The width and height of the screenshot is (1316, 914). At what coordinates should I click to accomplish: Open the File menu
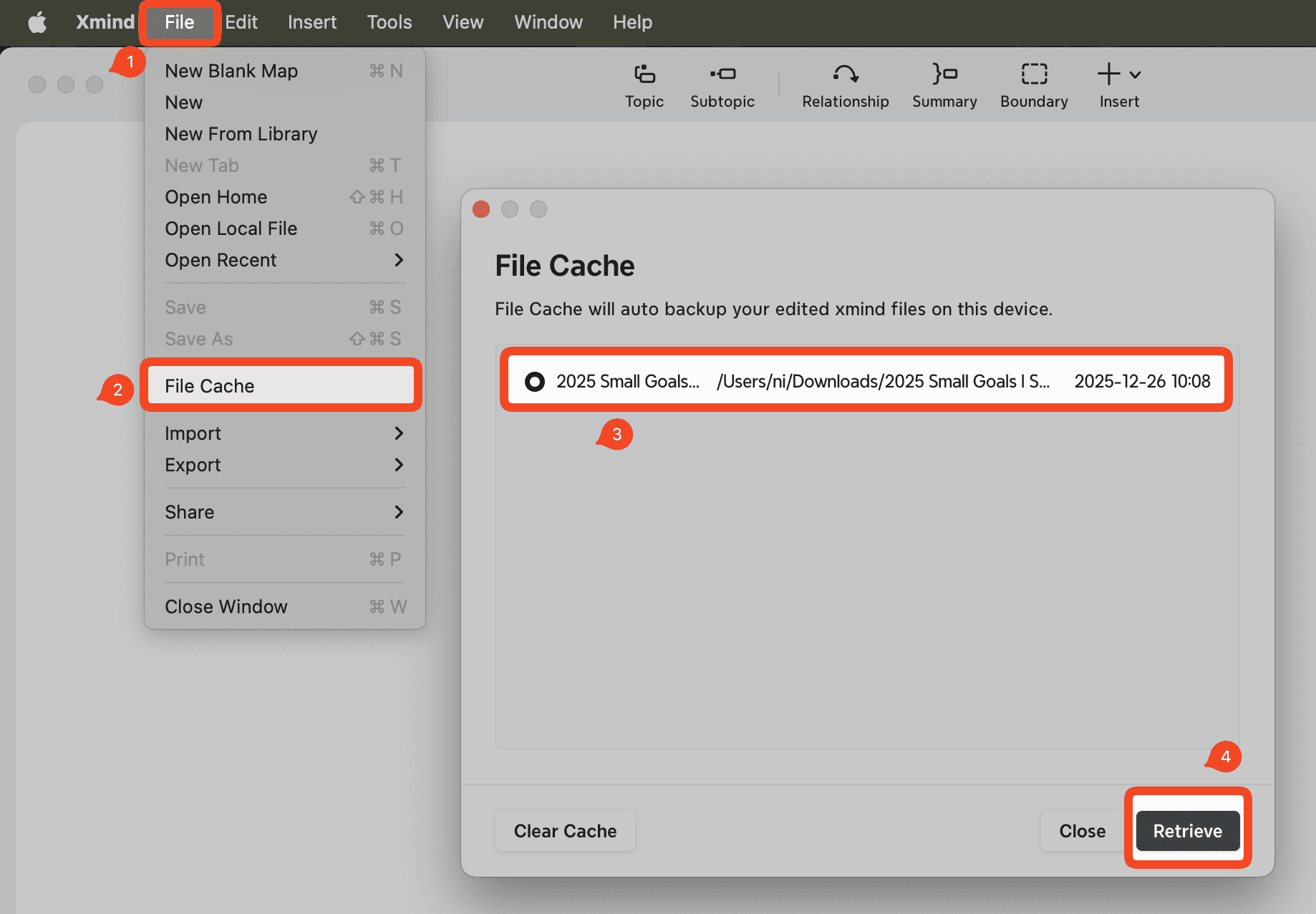point(179,22)
